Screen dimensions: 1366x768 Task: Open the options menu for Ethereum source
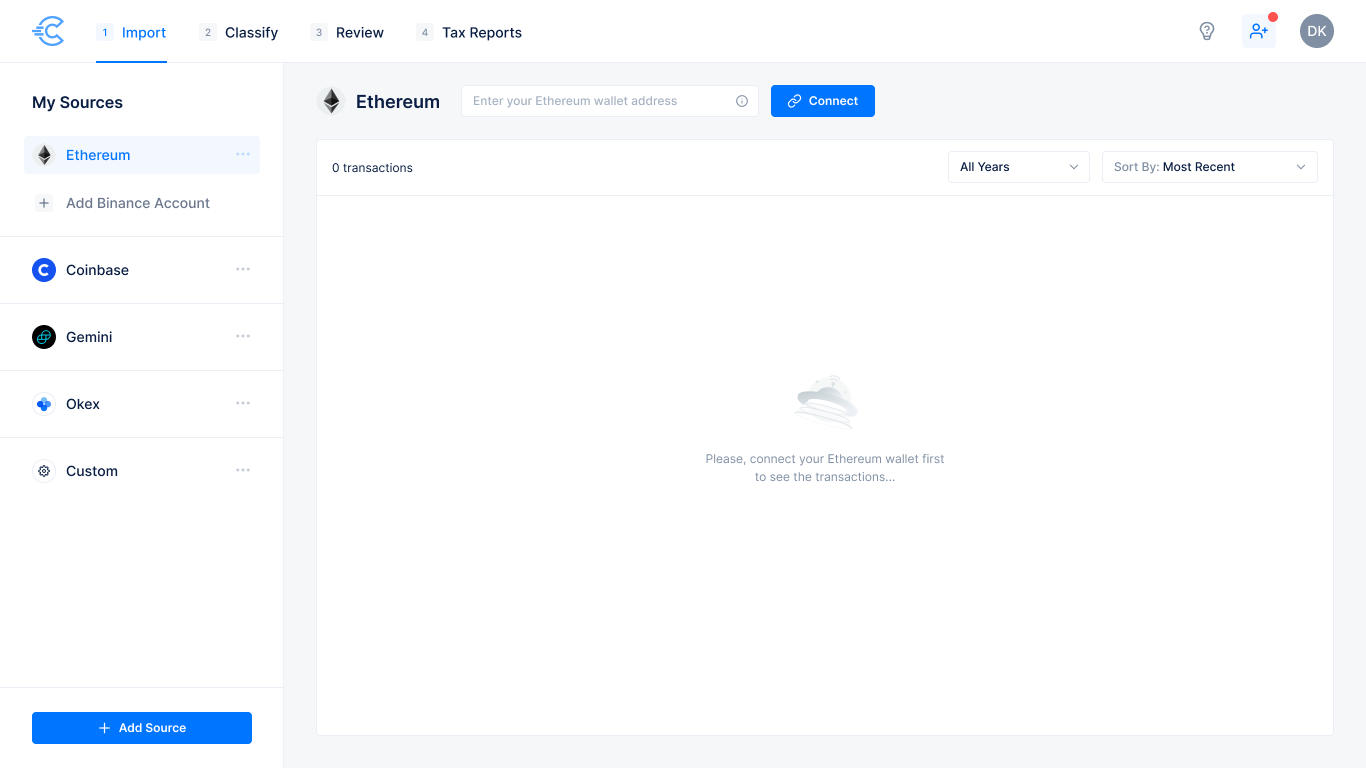click(x=243, y=155)
